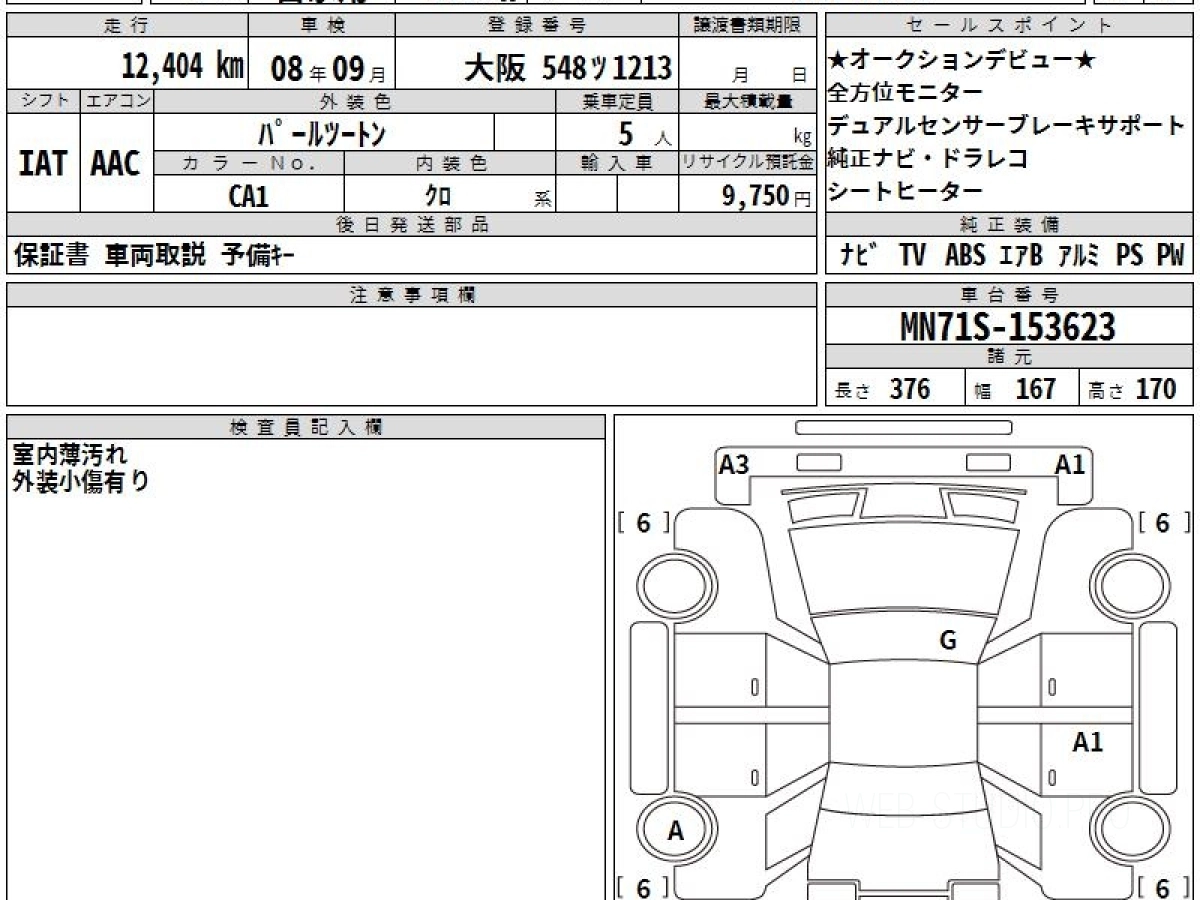Select the IAT shift type cell
Viewport: 1200px width, 900px height.
coord(43,163)
